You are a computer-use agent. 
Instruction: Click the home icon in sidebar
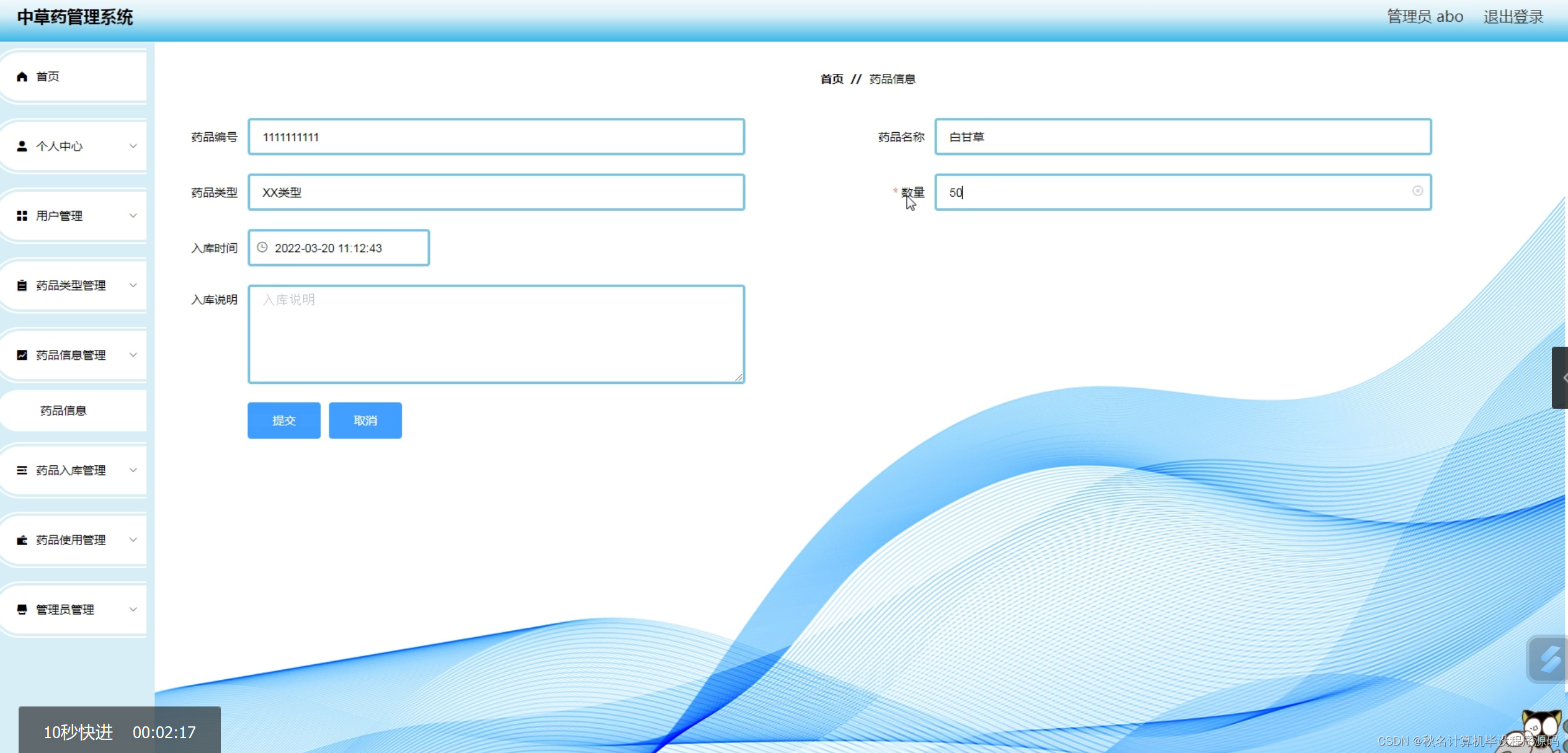22,76
